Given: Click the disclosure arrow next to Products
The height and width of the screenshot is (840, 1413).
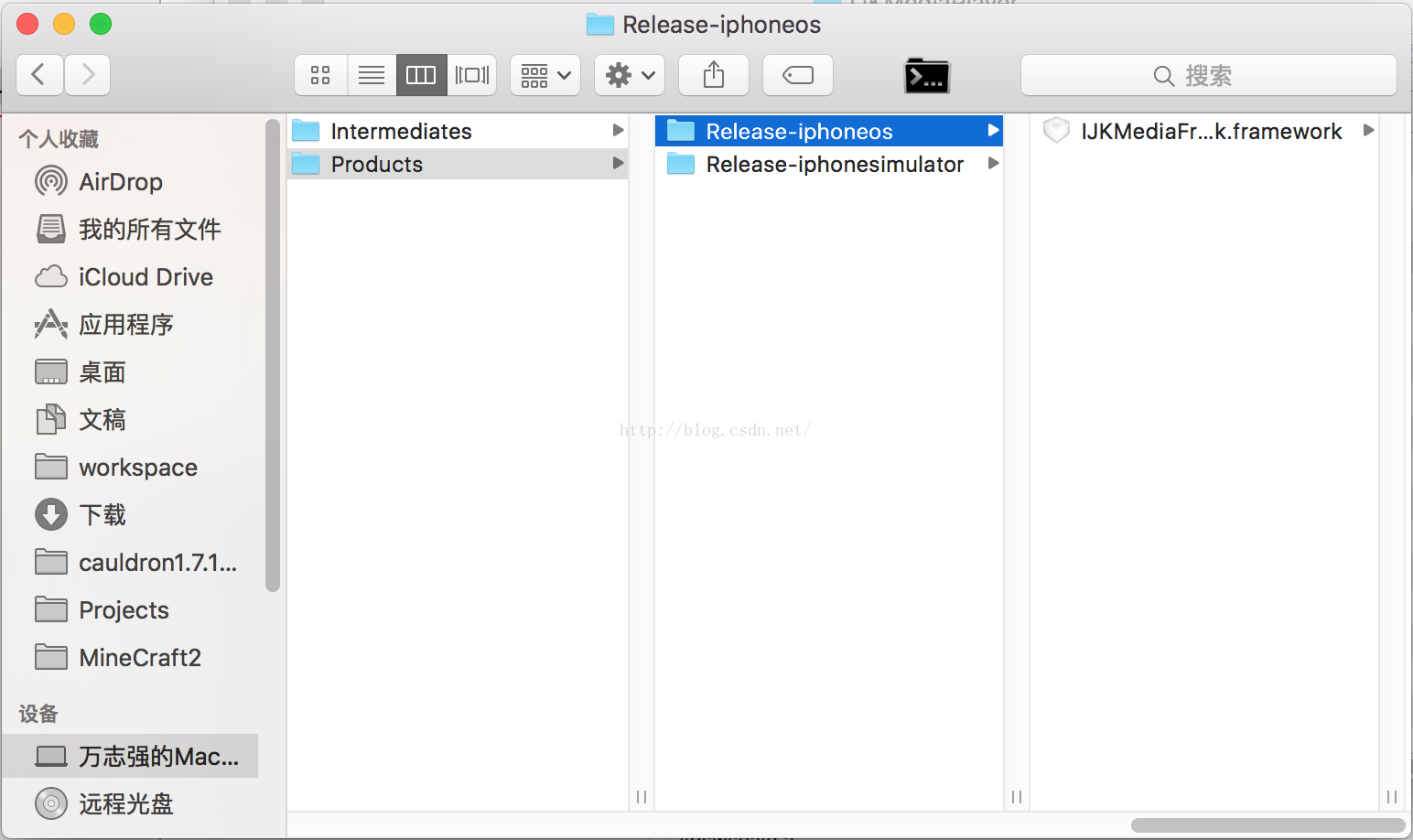Looking at the screenshot, I should point(619,163).
